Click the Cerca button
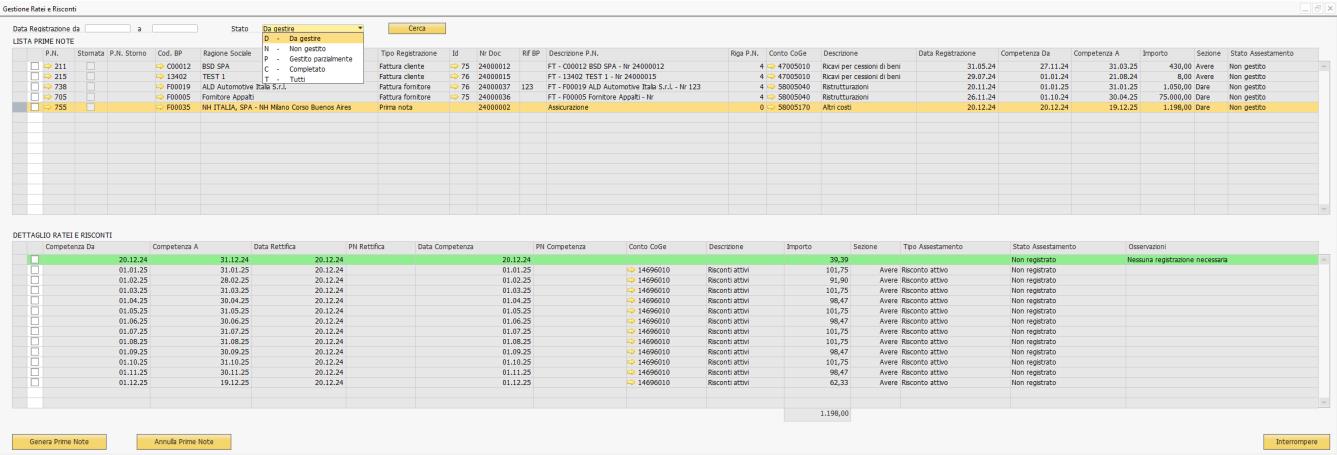The image size is (1337, 455). (x=416, y=28)
